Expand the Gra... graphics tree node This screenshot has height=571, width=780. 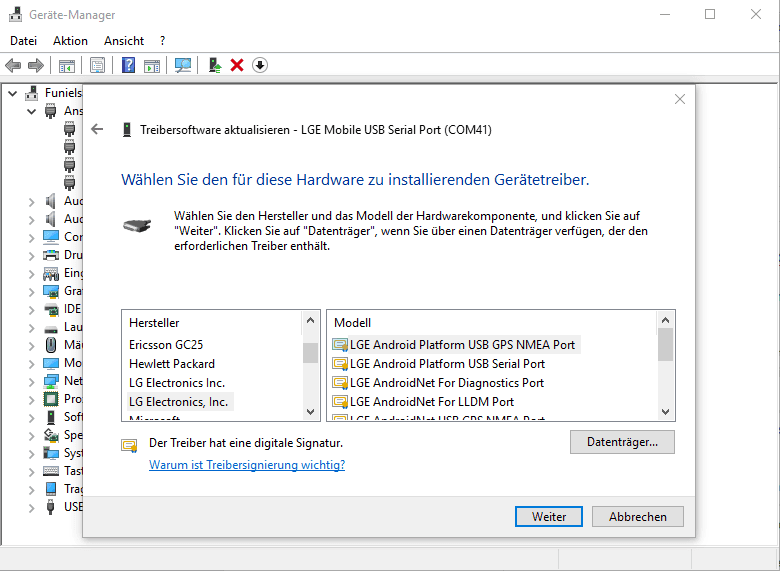point(31,291)
